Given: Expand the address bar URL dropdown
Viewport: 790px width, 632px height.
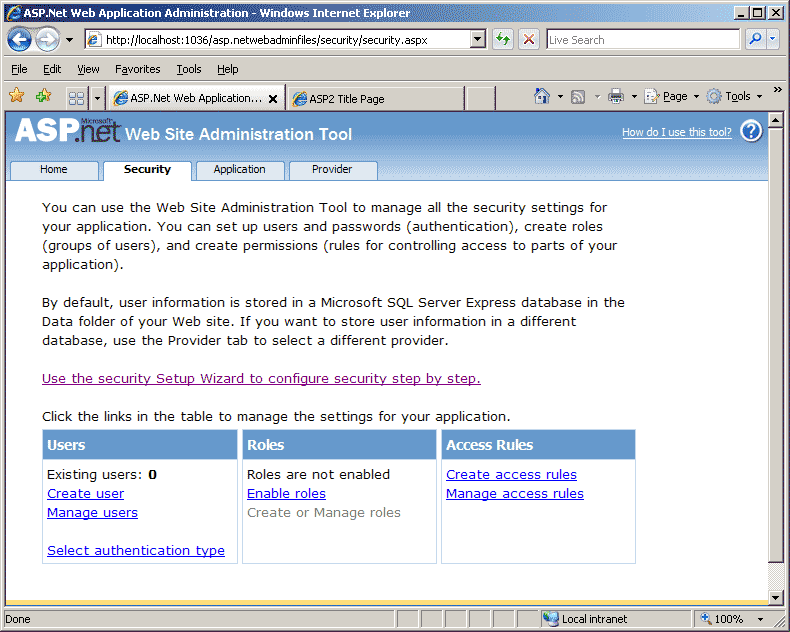Looking at the screenshot, I should point(478,39).
